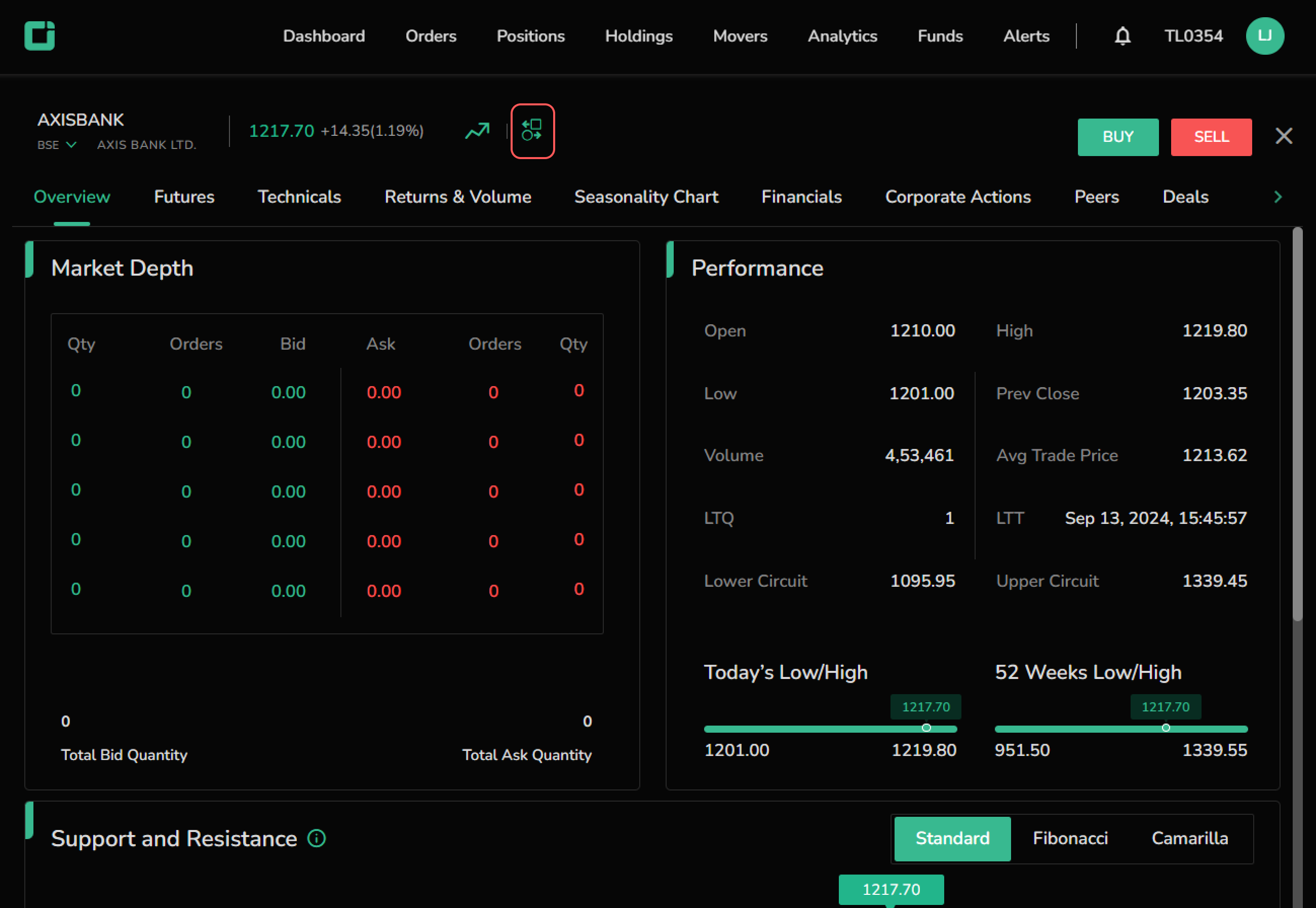
Task: Click Today's Low/High slider marker
Action: click(926, 728)
